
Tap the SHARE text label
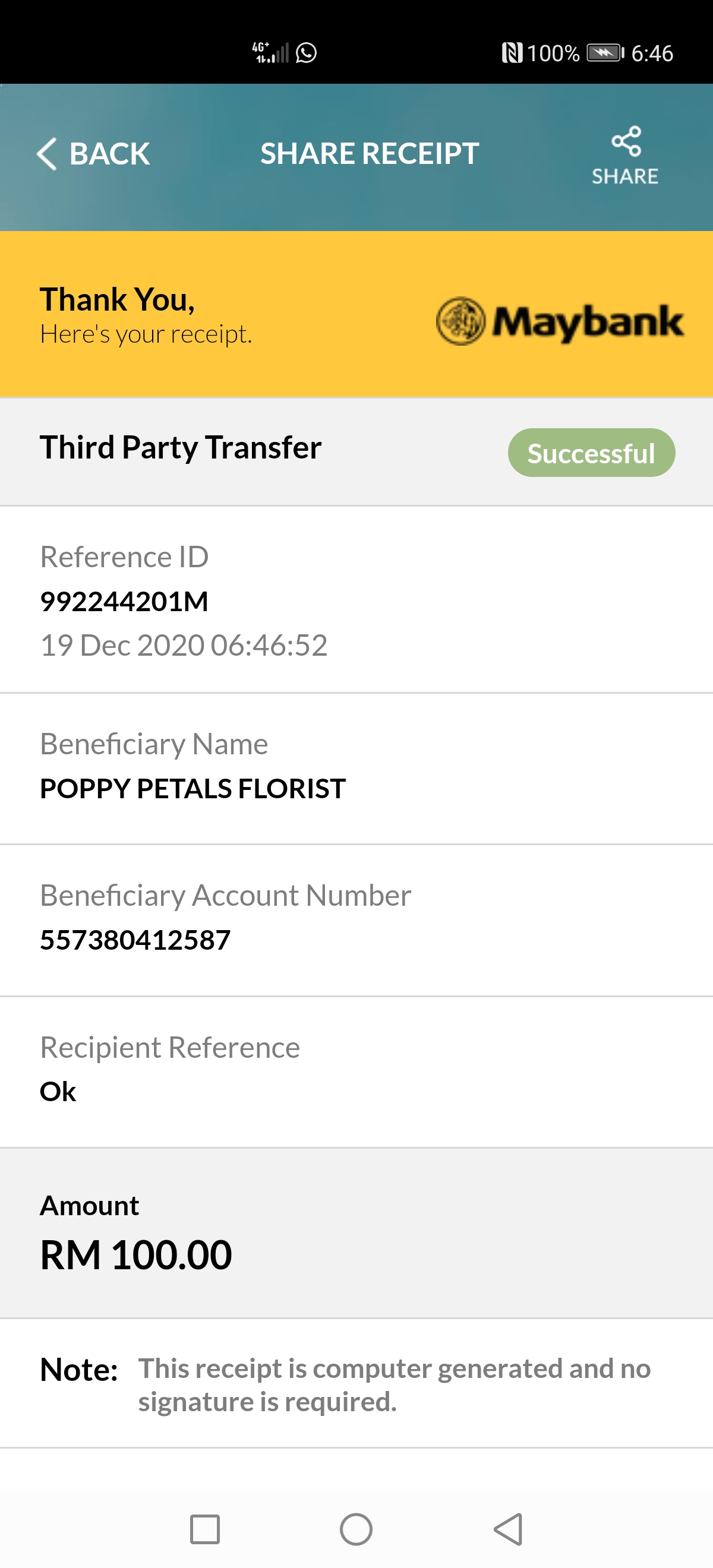coord(625,176)
